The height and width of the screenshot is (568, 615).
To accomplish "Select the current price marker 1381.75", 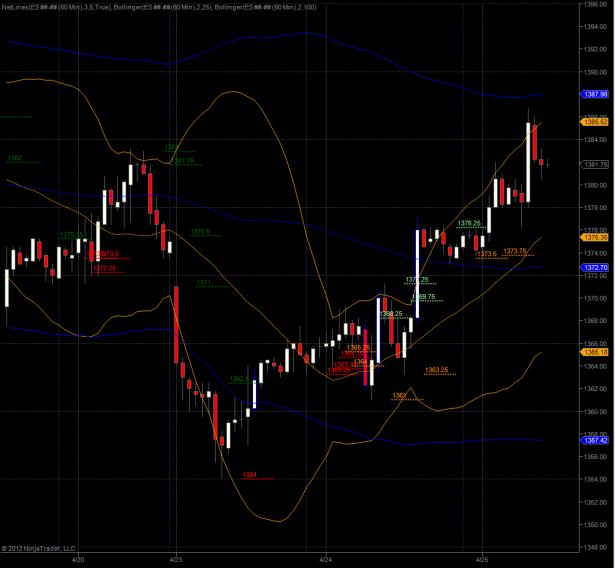I will [x=595, y=164].
